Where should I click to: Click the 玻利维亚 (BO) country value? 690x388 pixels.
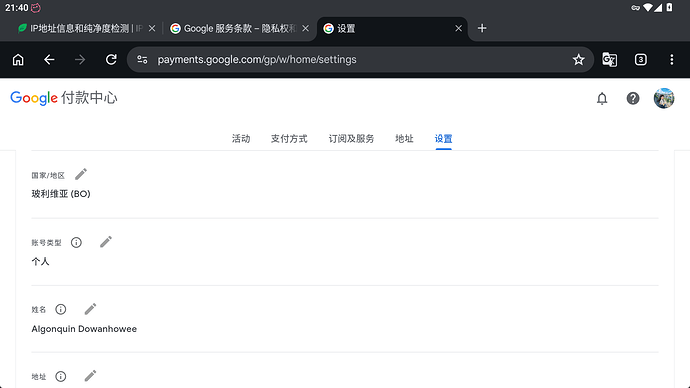point(61,194)
